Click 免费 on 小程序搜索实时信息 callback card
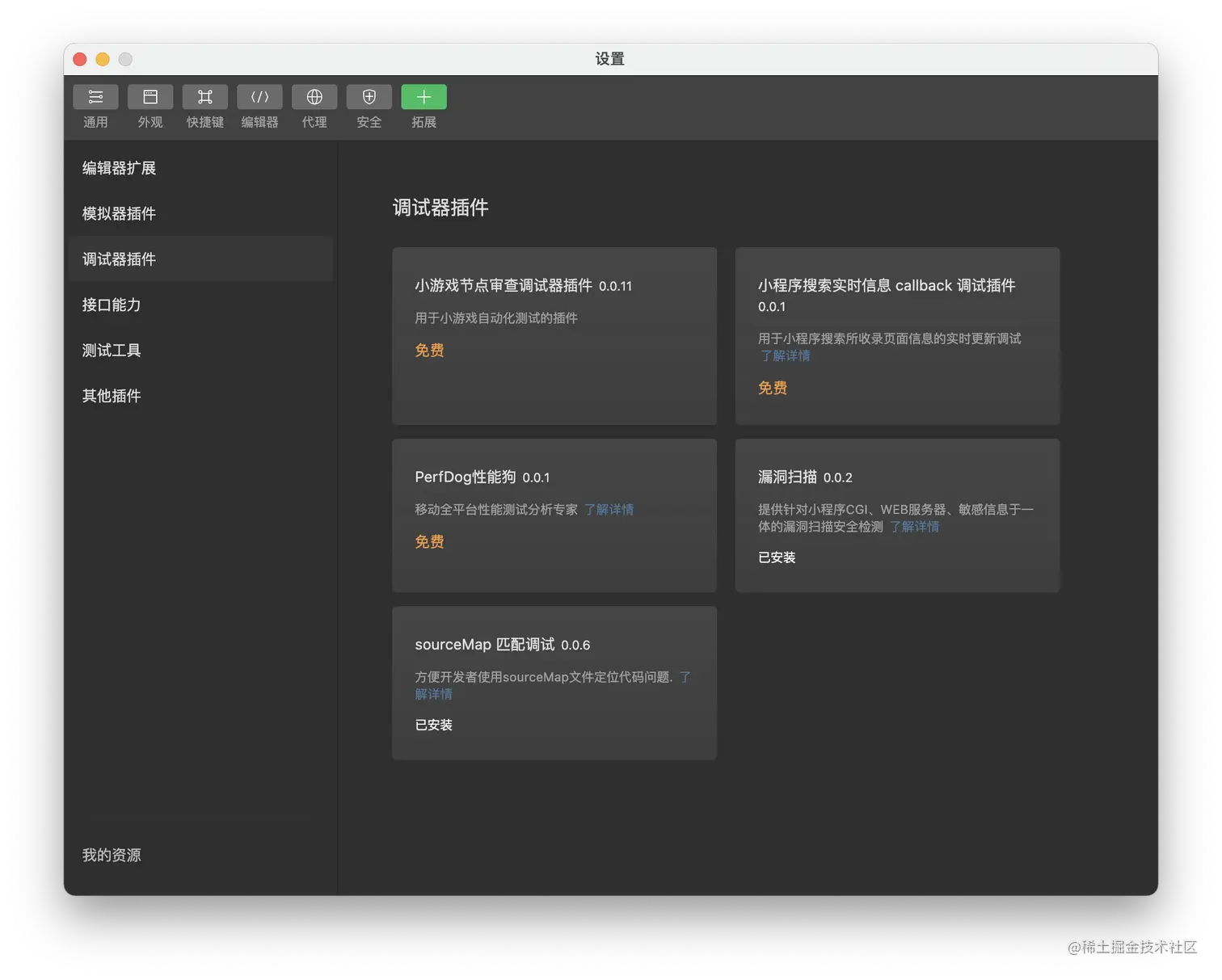The width and height of the screenshot is (1222, 980). point(772,388)
